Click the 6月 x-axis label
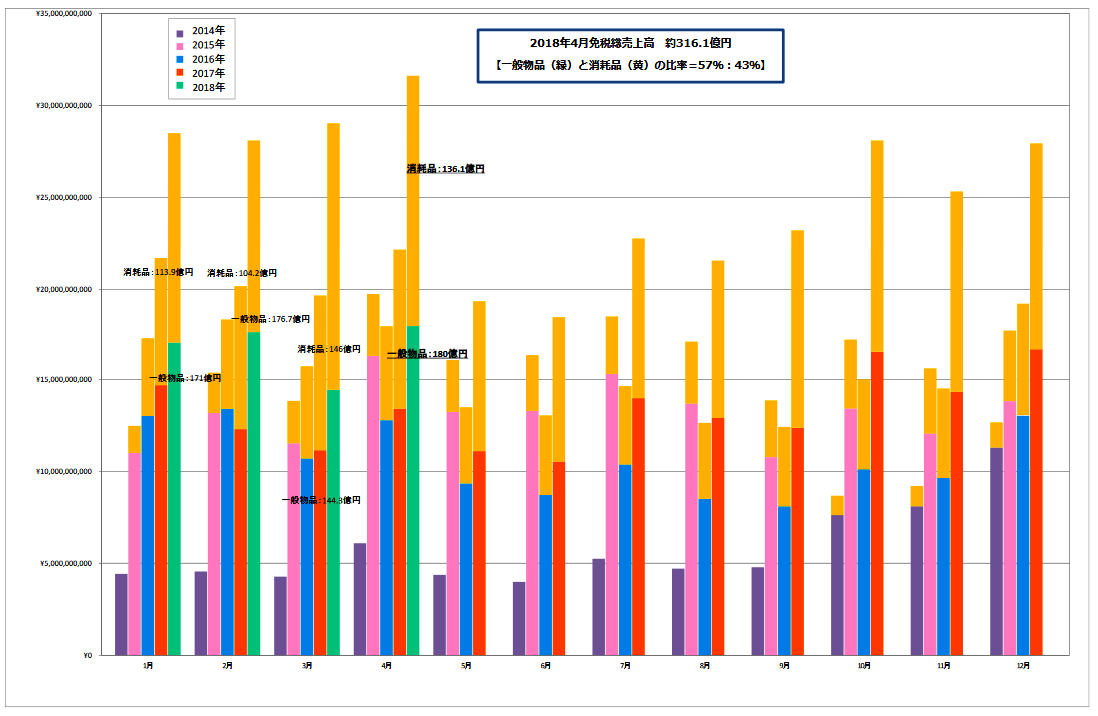 [545, 665]
